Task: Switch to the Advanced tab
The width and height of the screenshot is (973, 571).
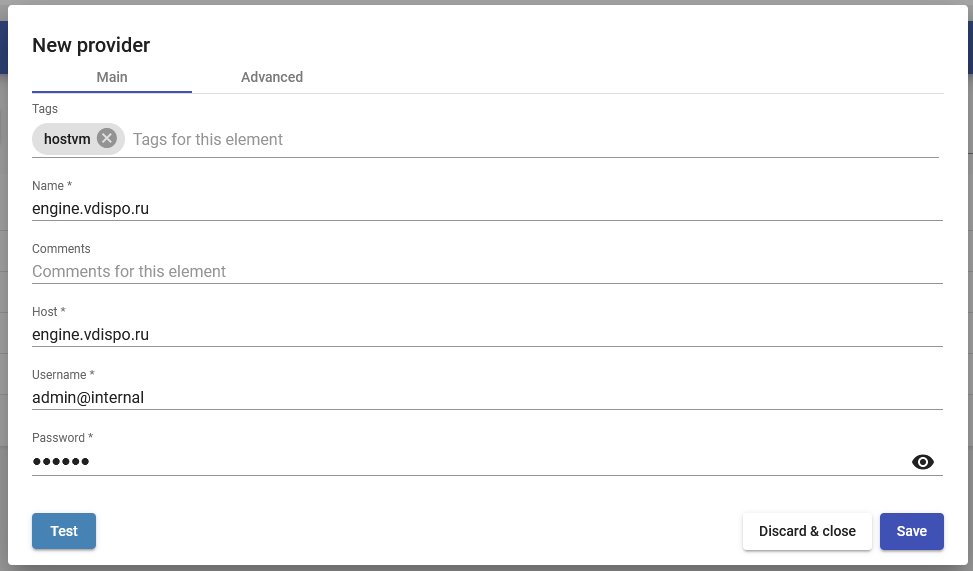Action: pyautogui.click(x=272, y=77)
